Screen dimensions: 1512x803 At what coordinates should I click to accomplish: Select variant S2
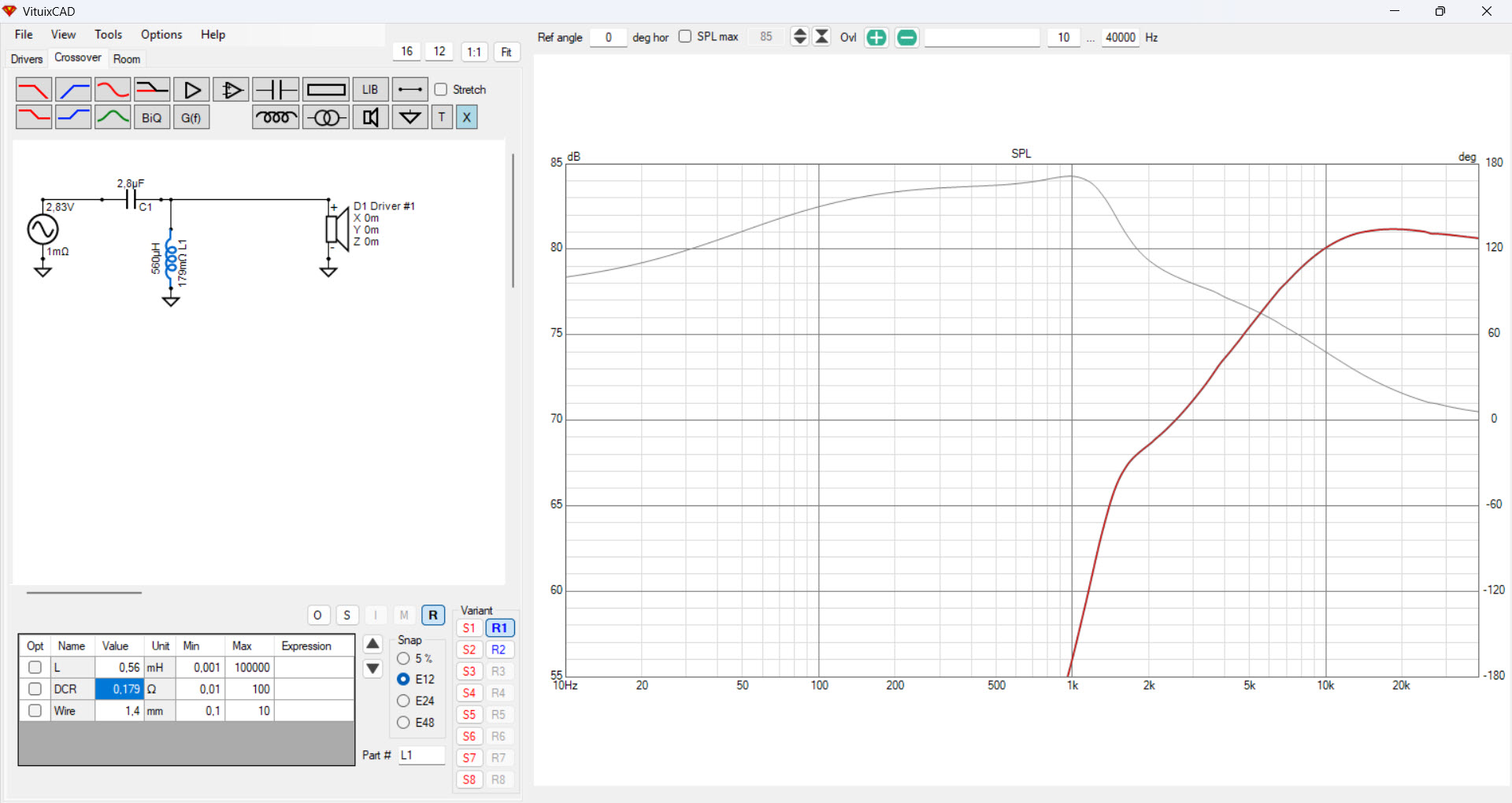coord(469,649)
